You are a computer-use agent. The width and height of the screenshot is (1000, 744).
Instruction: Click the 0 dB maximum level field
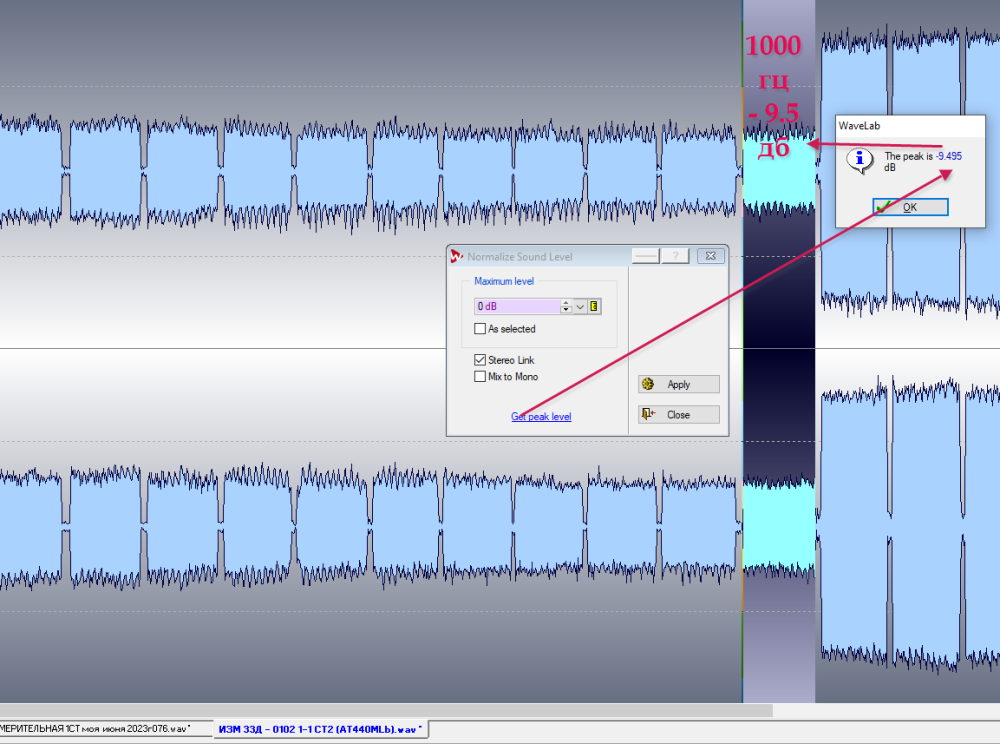coord(516,306)
